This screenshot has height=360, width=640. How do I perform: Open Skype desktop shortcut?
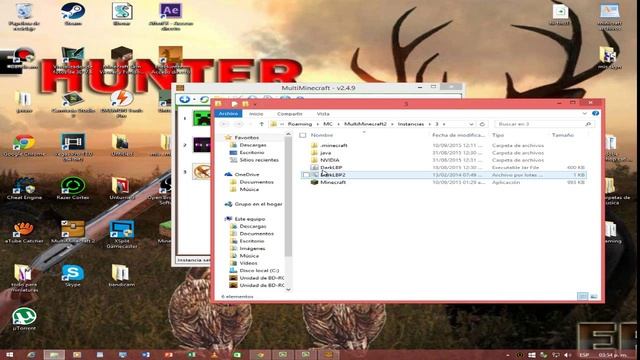(73, 276)
